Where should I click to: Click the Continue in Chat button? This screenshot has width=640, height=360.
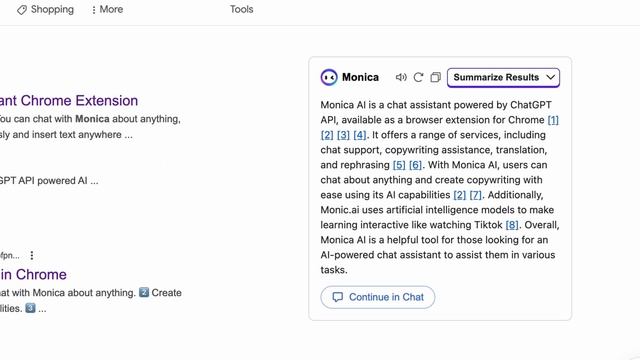click(378, 297)
